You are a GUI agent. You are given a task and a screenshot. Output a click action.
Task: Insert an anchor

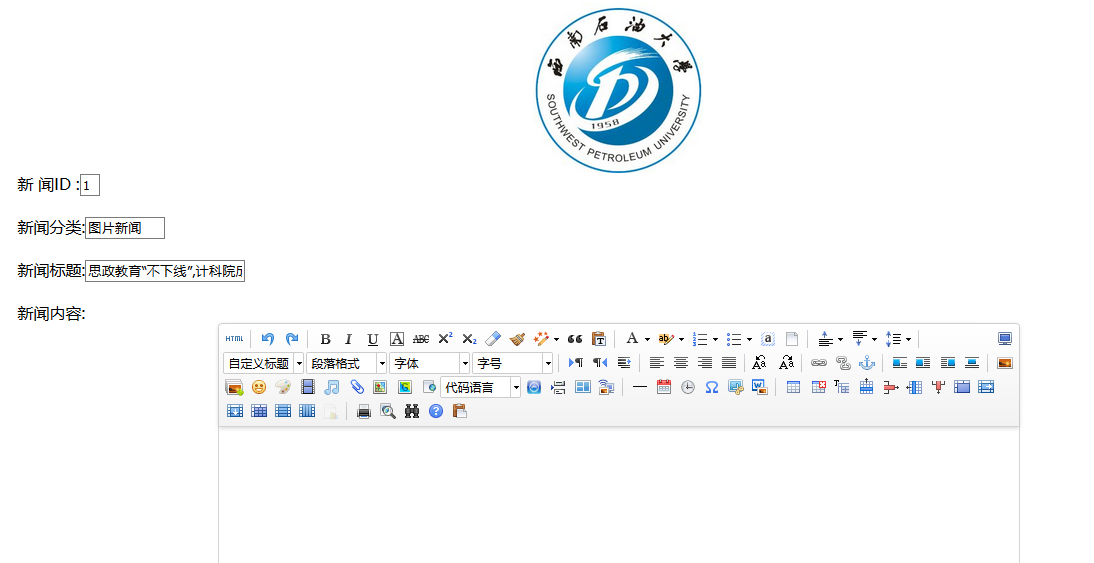pos(867,363)
